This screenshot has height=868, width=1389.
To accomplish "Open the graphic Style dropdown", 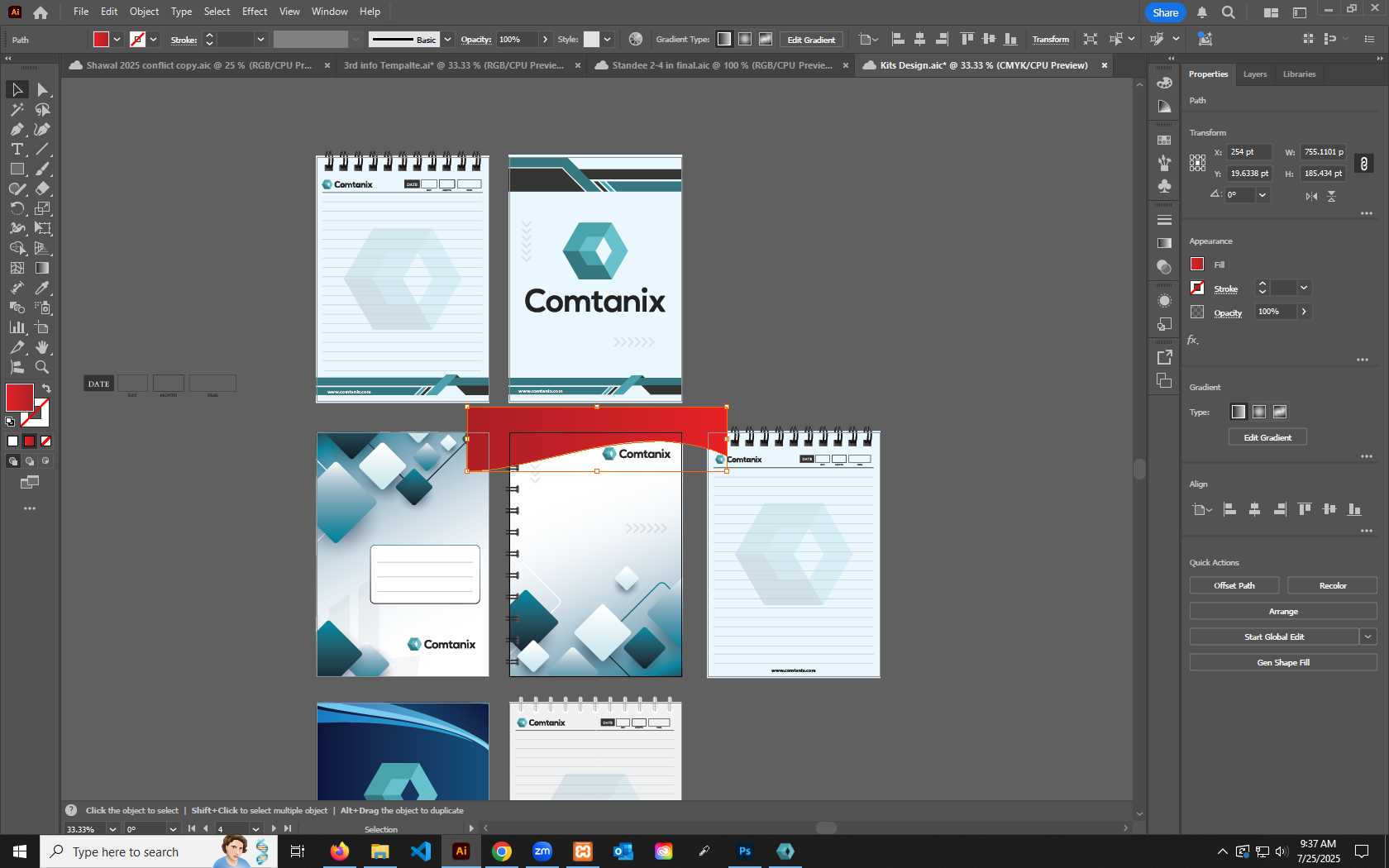I will click(x=607, y=39).
